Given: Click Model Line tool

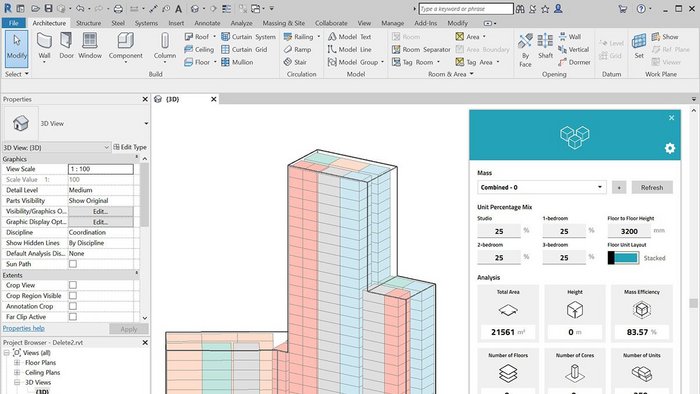Looking at the screenshot, I should click(350, 50).
